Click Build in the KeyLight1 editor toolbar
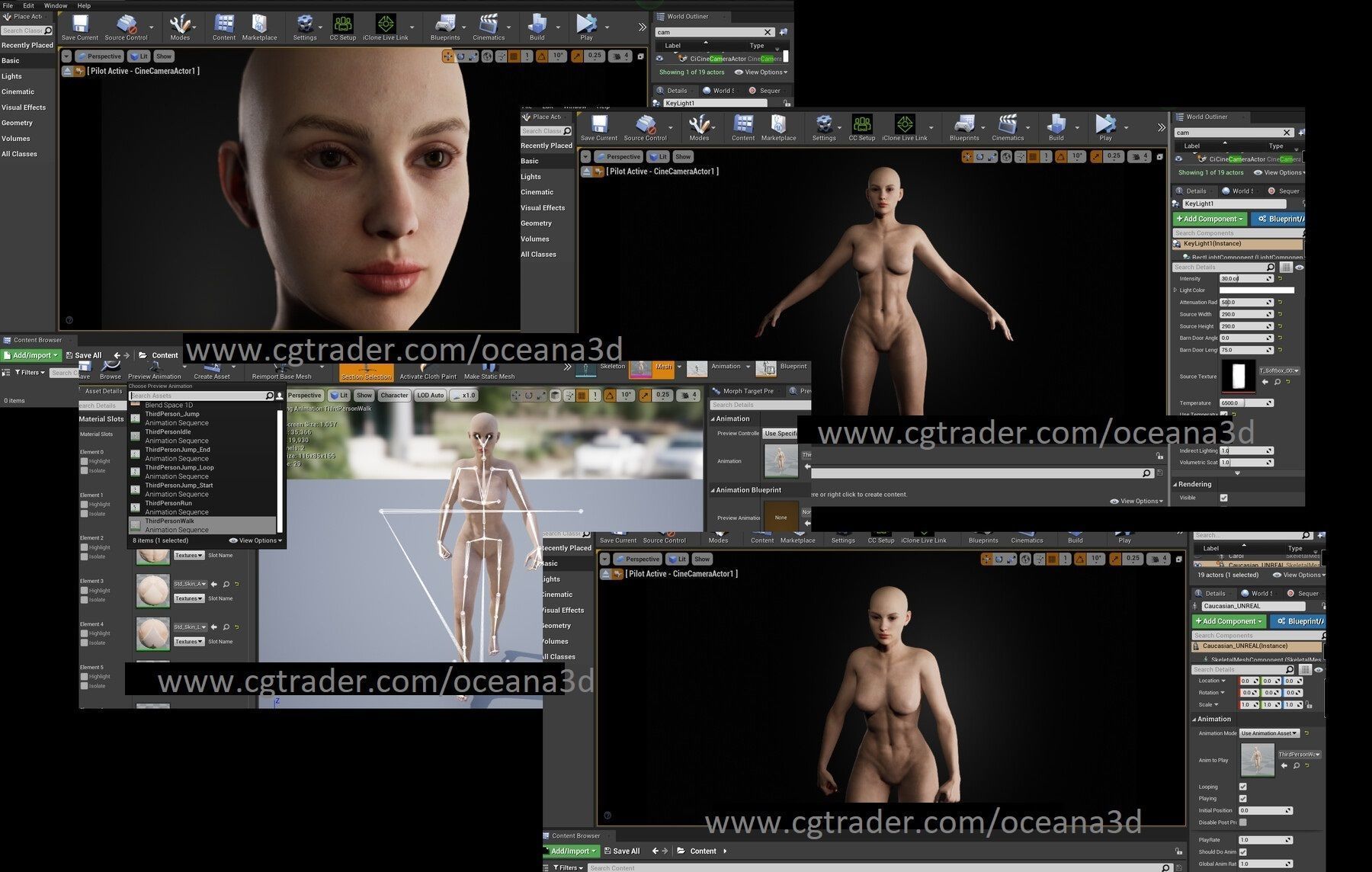1372x872 pixels. click(x=1056, y=128)
